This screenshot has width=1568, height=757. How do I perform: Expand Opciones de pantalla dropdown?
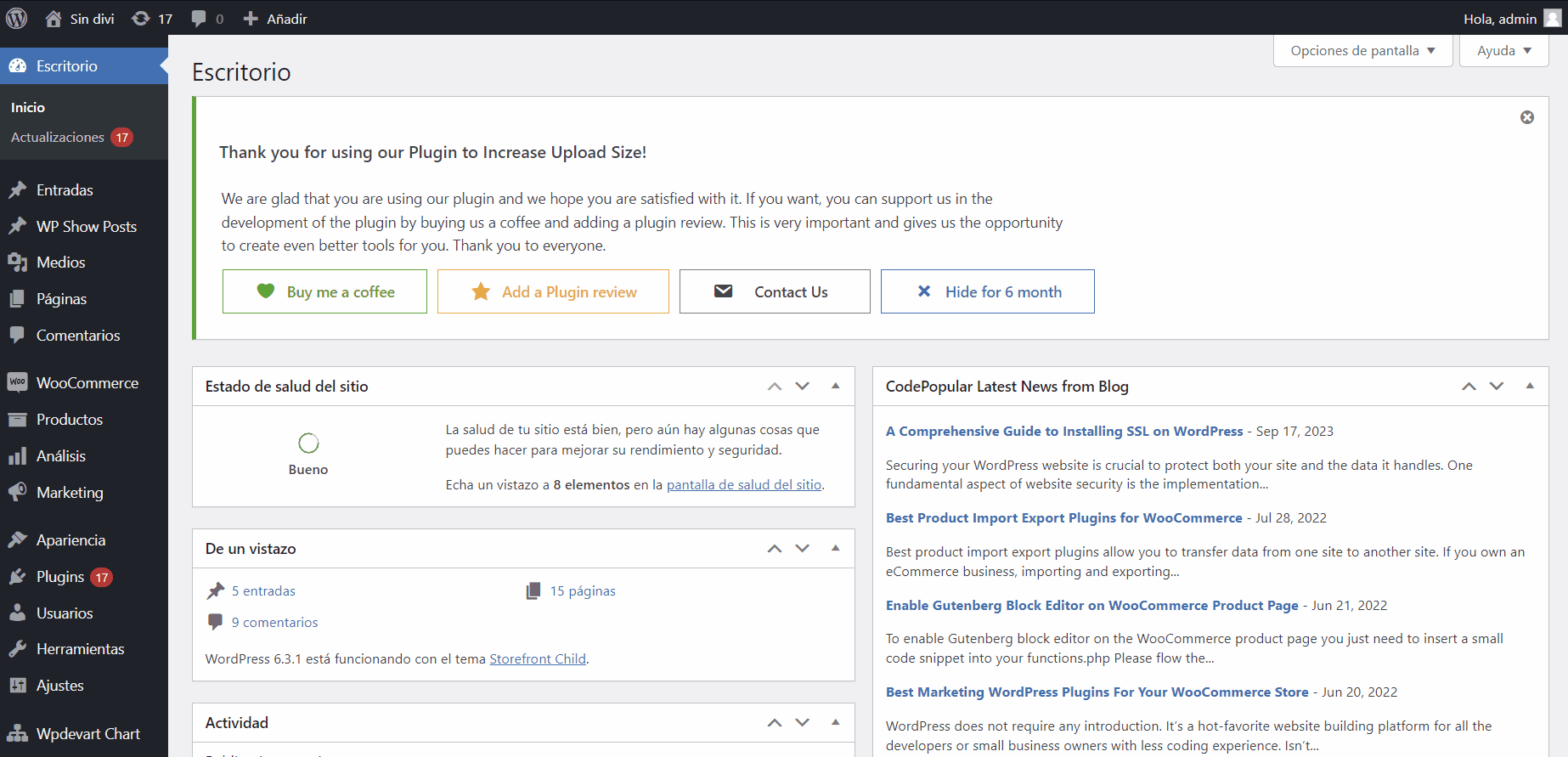point(1362,51)
